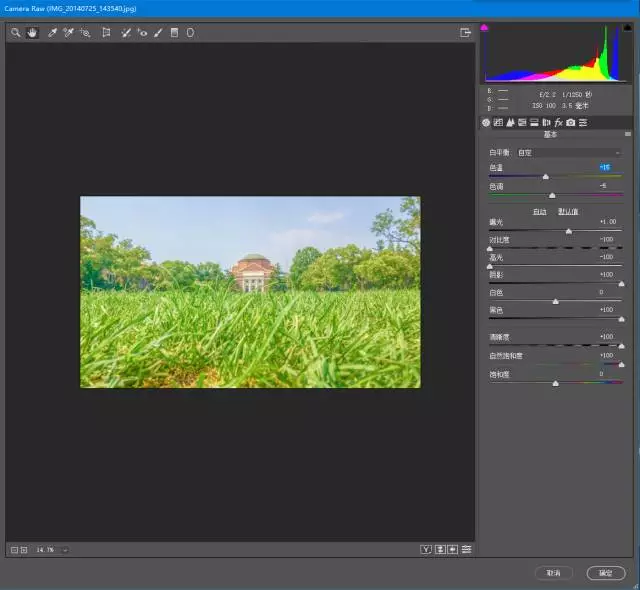Expand the 白平衡 white balance dropdown
Image resolution: width=640 pixels, height=590 pixels.
point(569,153)
